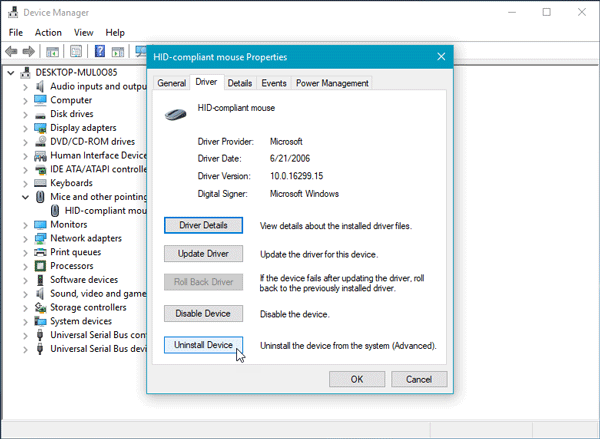Click the Show/Hide Console Tree toolbar icon
This screenshot has height=439, width=600.
coord(52,51)
